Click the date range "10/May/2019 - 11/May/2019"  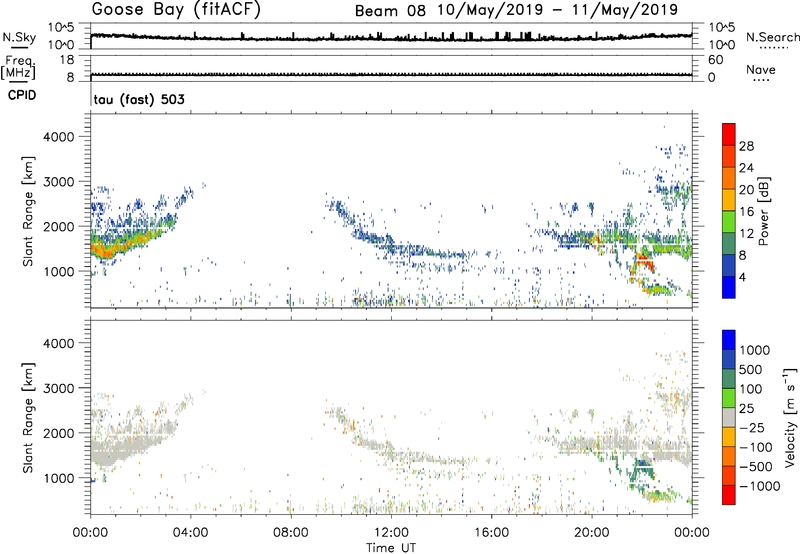(x=557, y=10)
